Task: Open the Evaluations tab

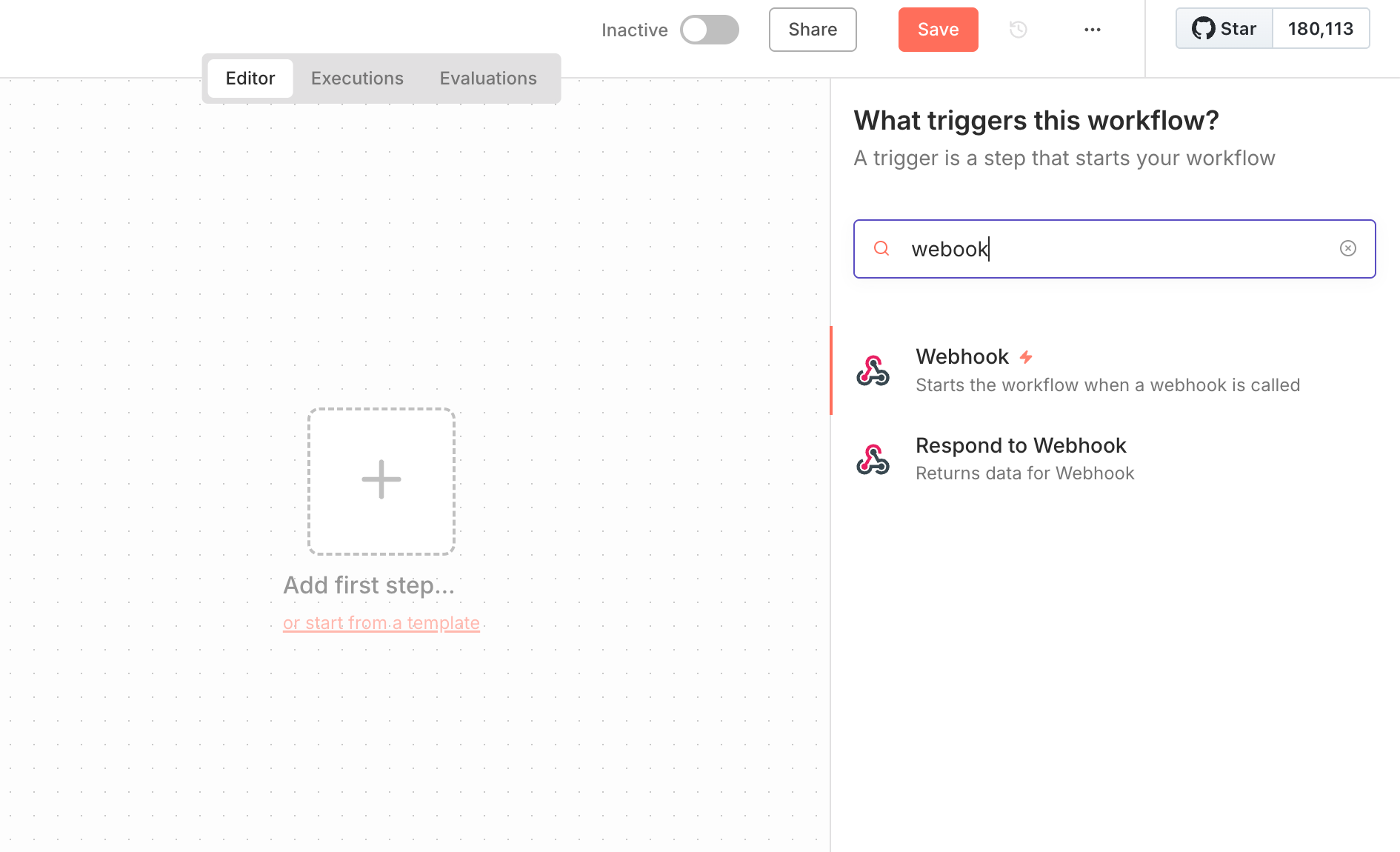Action: pyautogui.click(x=488, y=79)
